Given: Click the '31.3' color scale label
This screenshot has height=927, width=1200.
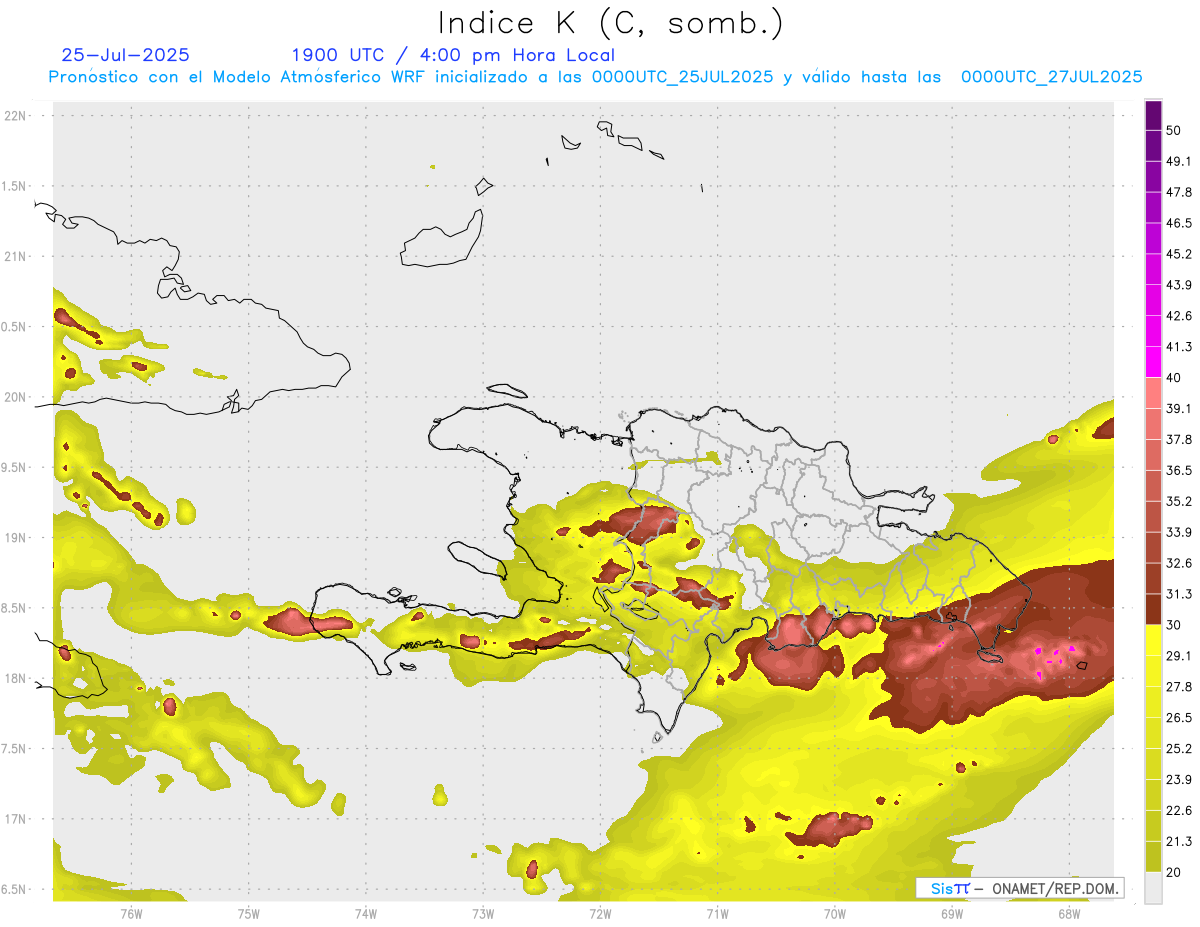Looking at the screenshot, I should tap(1179, 594).
